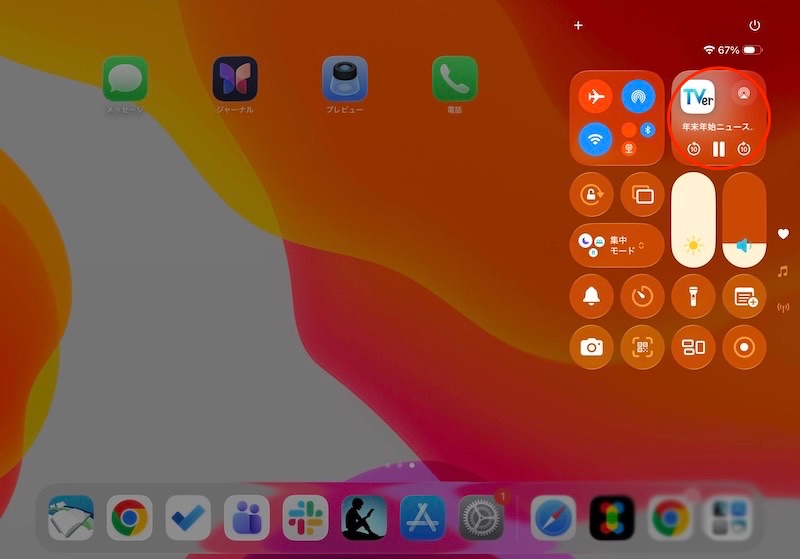Toggle Wi-Fi in Control Center

pos(595,139)
